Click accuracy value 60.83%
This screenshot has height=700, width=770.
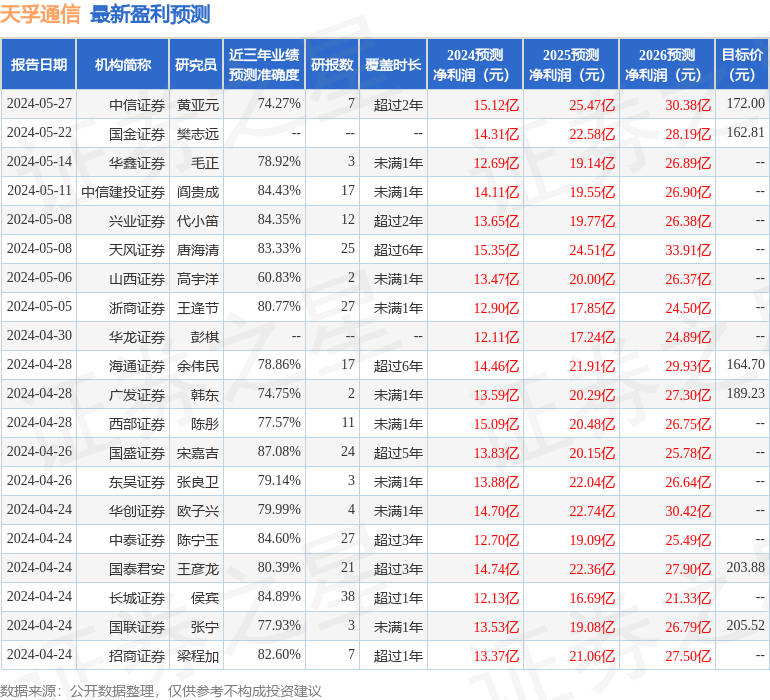(x=279, y=278)
